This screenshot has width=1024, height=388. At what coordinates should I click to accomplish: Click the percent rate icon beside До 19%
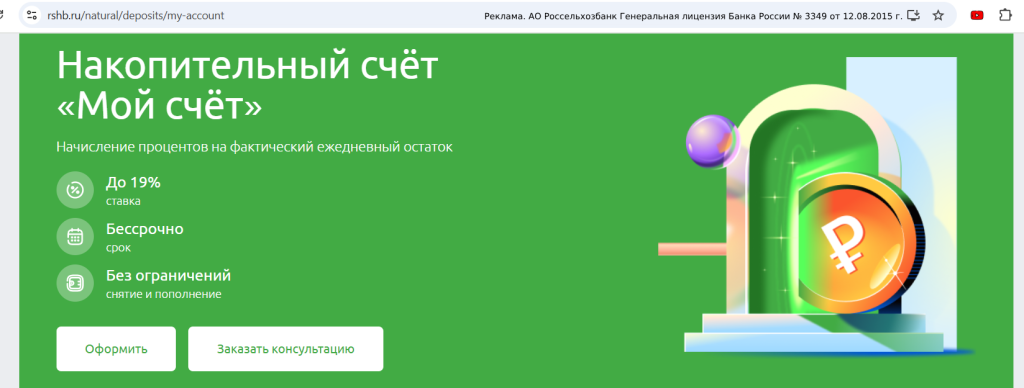point(75,190)
